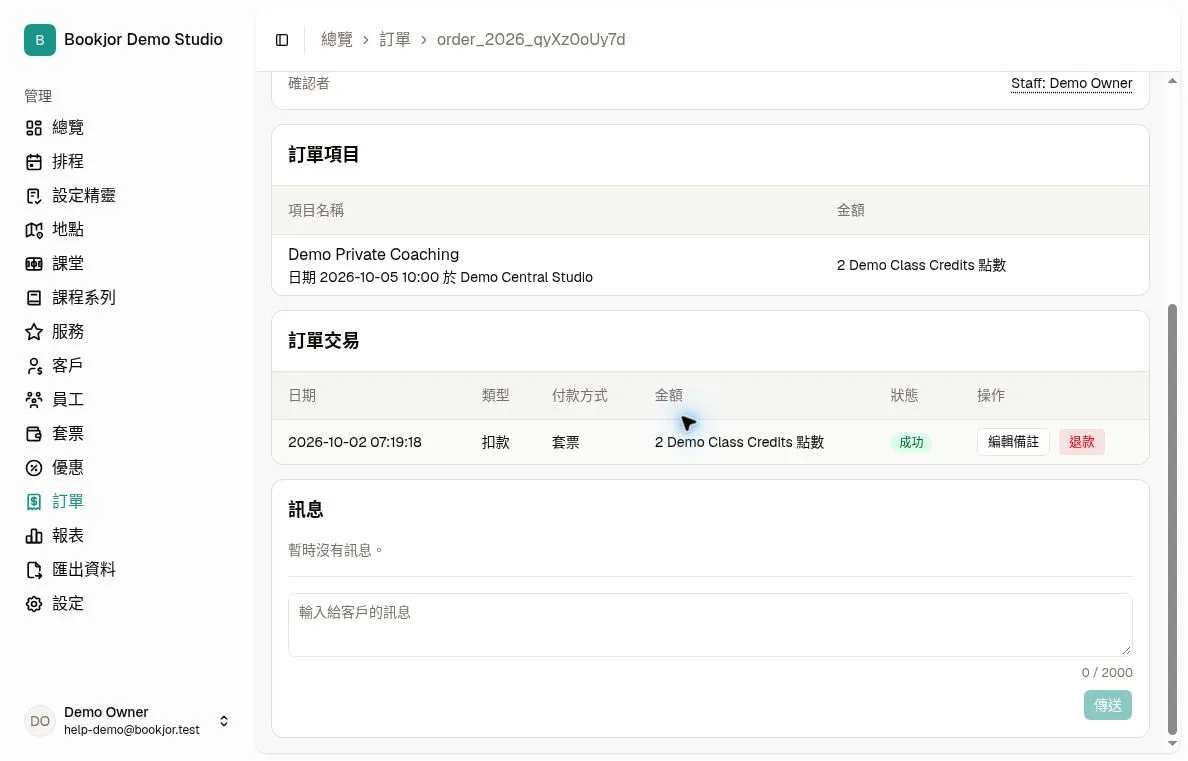This screenshot has height=761, width=1188.
Task: Click the 優惠 percent badge icon
Action: (x=33, y=468)
